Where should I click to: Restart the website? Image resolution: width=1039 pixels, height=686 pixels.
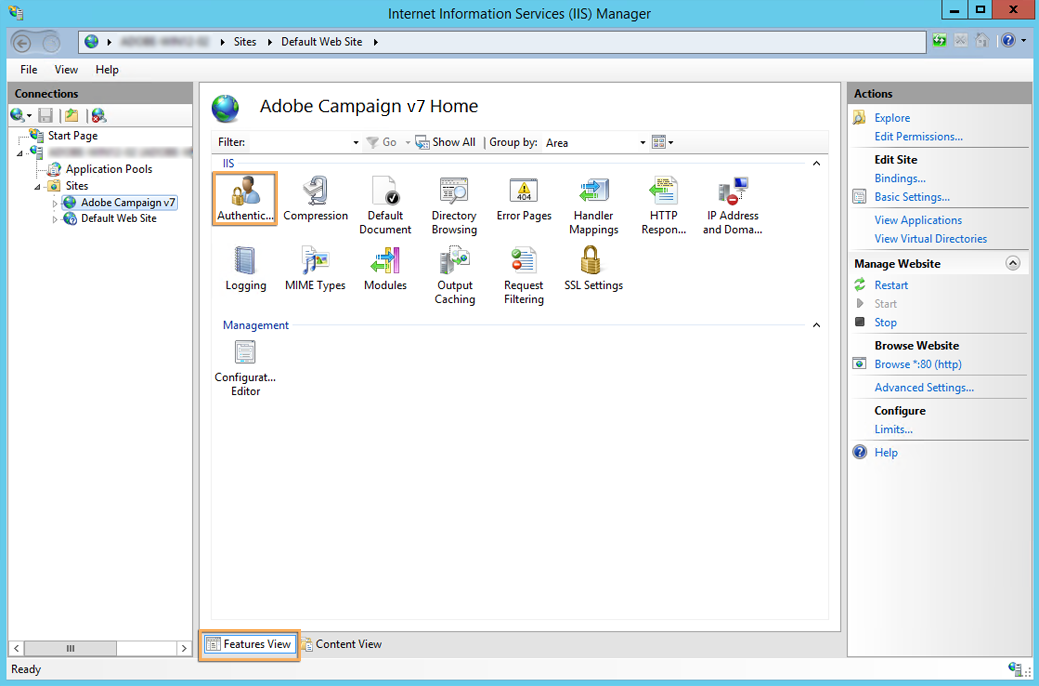pos(891,285)
